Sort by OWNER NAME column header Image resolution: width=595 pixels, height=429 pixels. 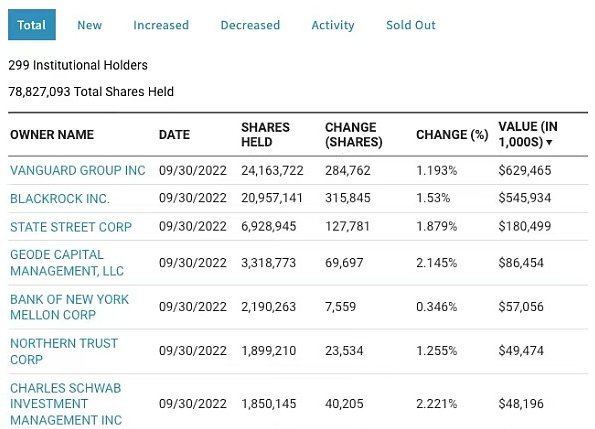tap(52, 135)
